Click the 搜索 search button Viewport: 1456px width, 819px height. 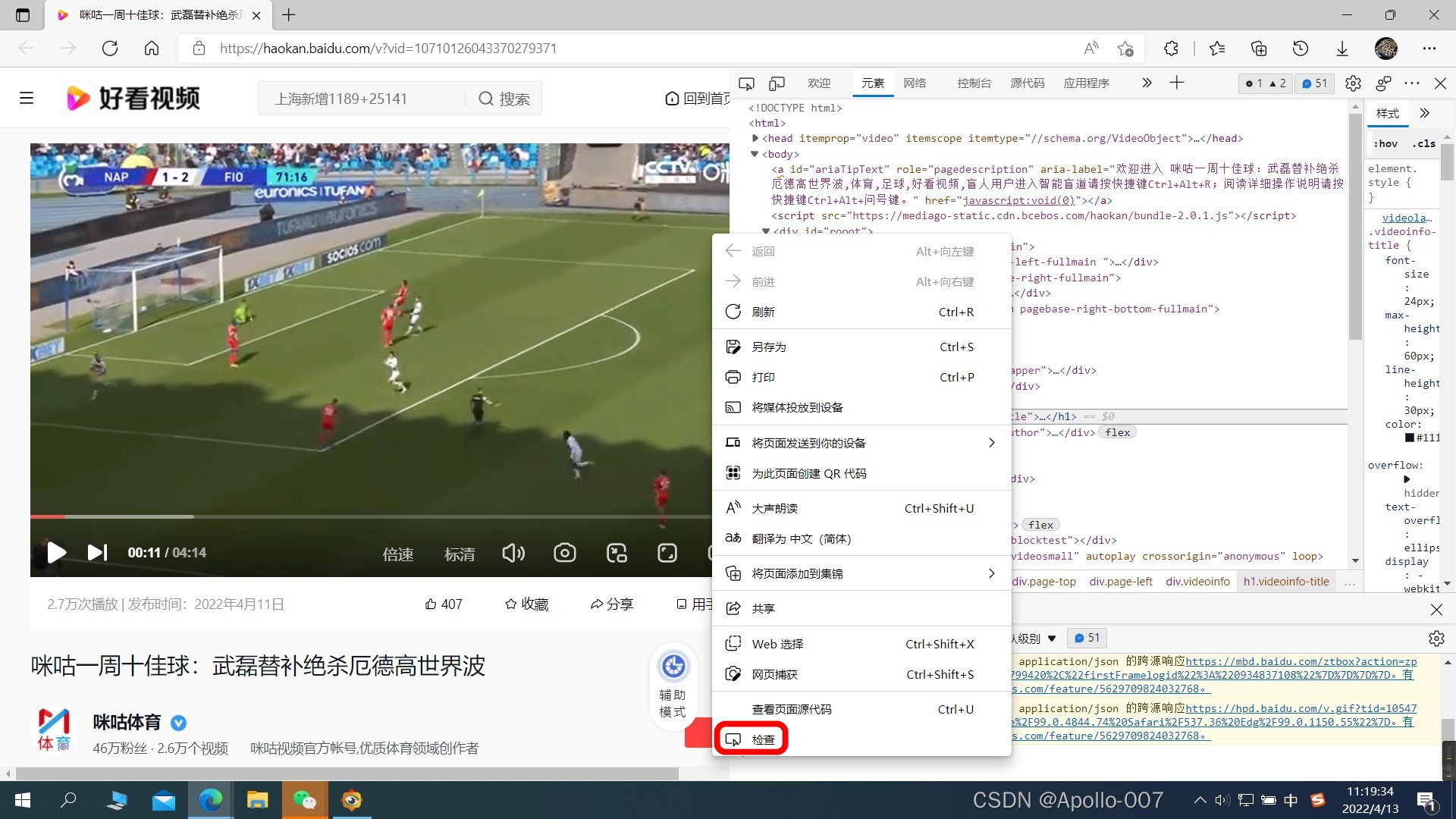click(x=504, y=99)
